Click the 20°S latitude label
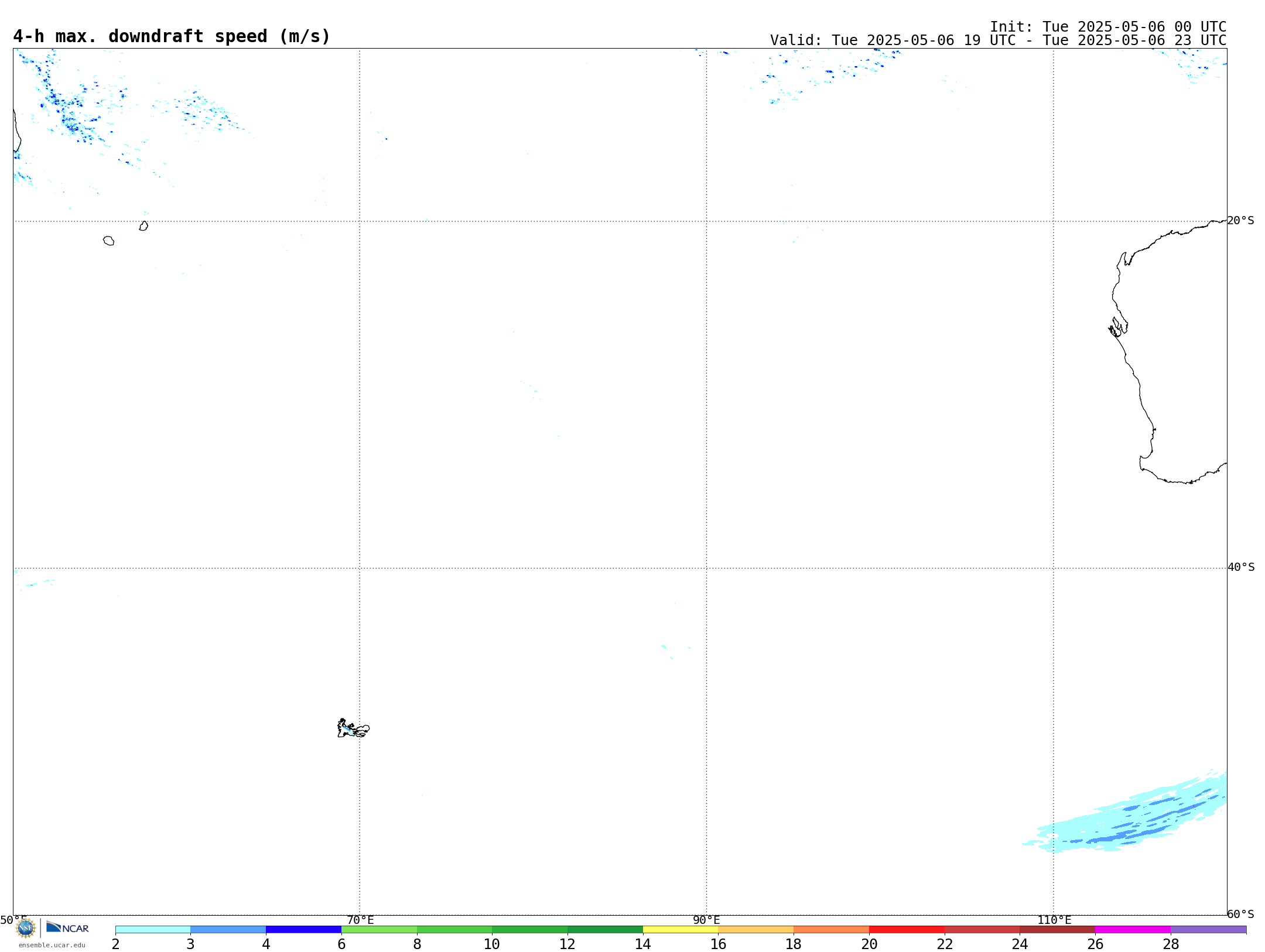The image size is (1265, 952). point(1240,220)
